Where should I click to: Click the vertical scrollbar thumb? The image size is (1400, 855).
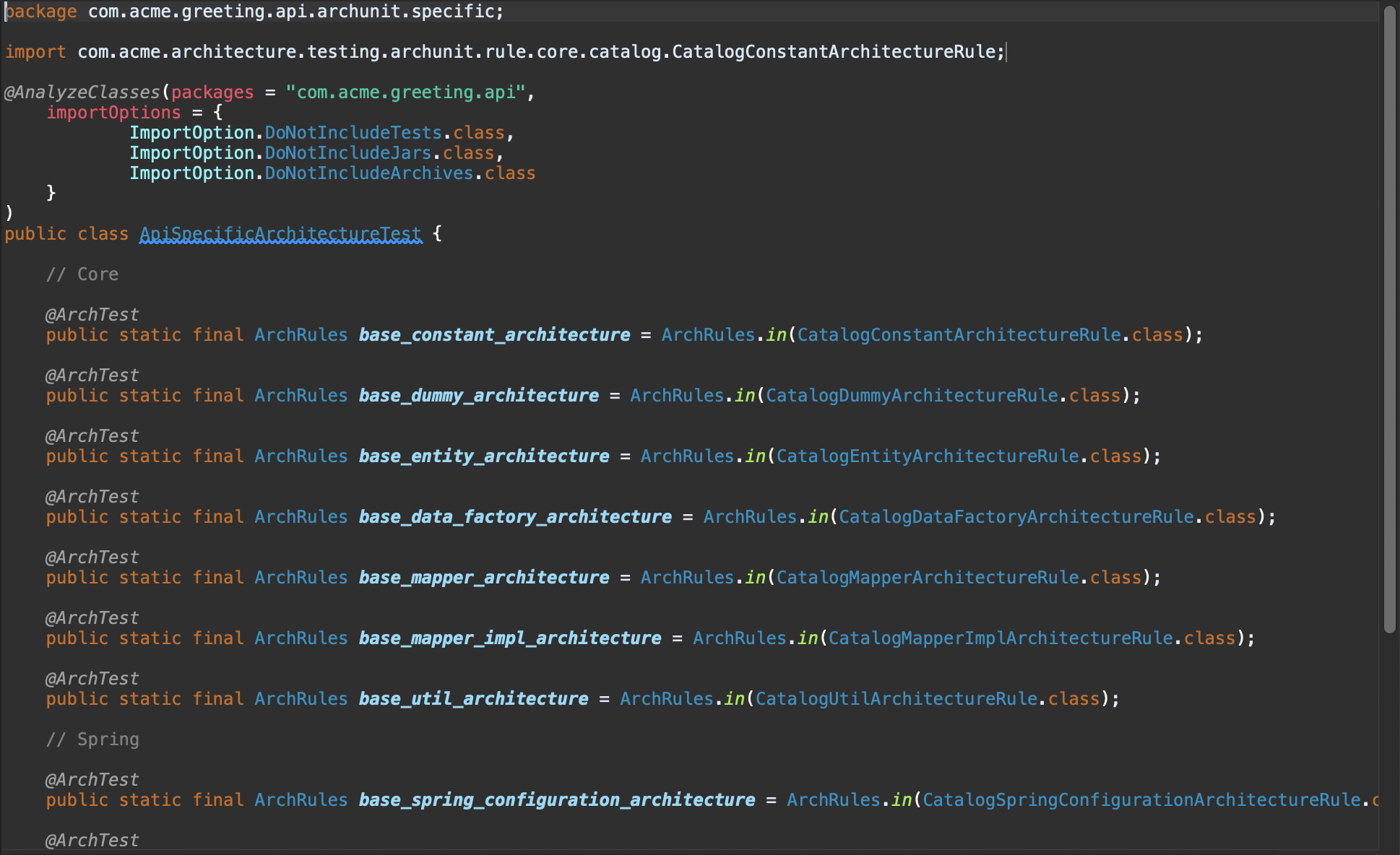click(1390, 319)
